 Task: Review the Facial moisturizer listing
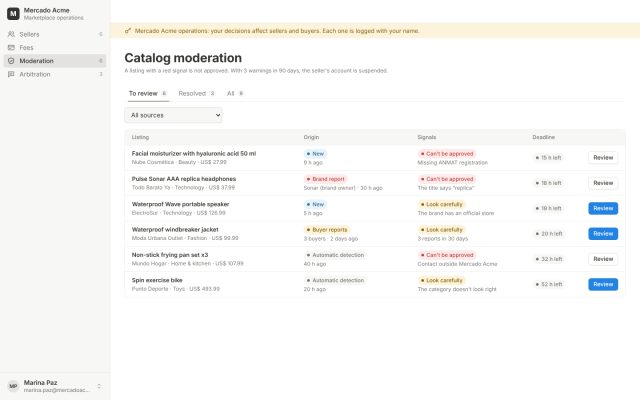[x=603, y=158]
